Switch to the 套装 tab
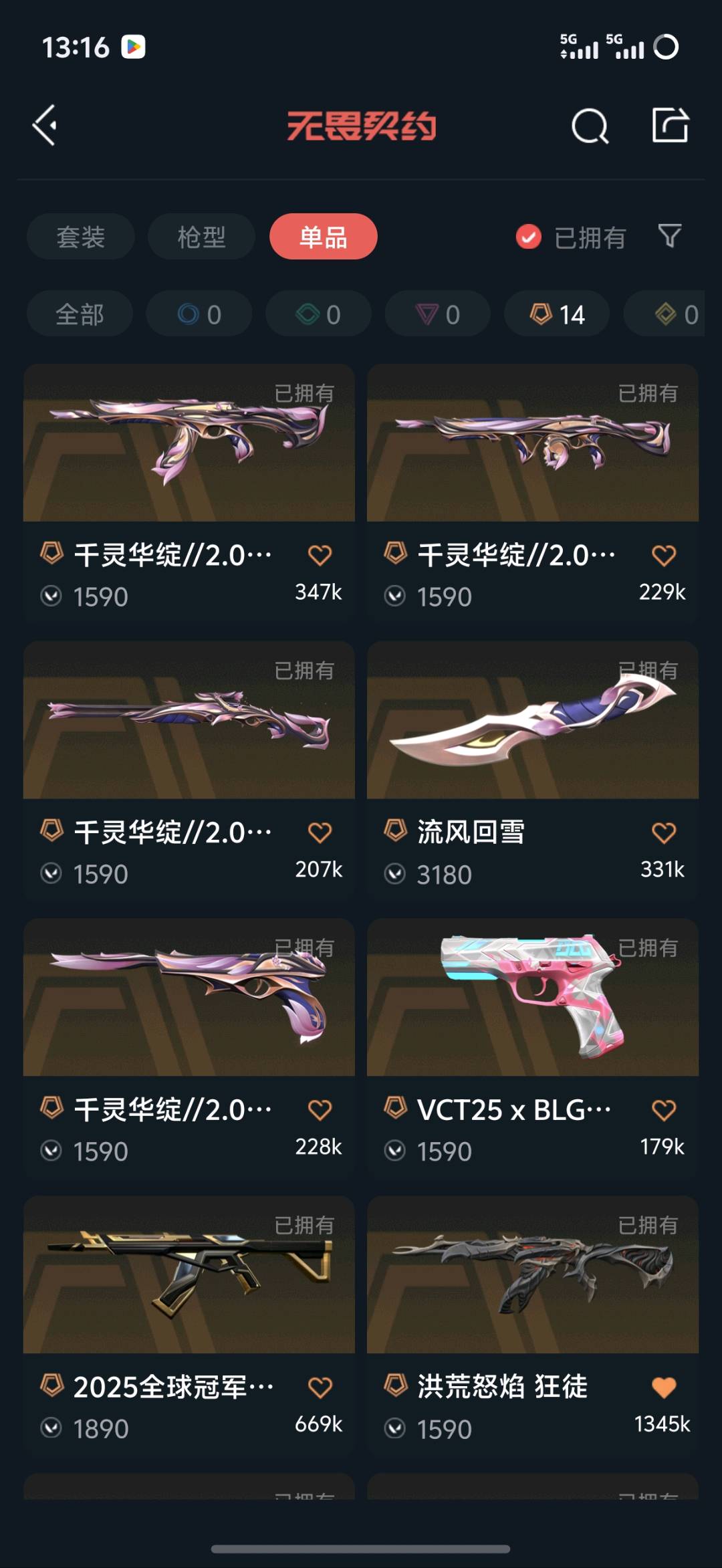The width and height of the screenshot is (722, 1568). 81,237
